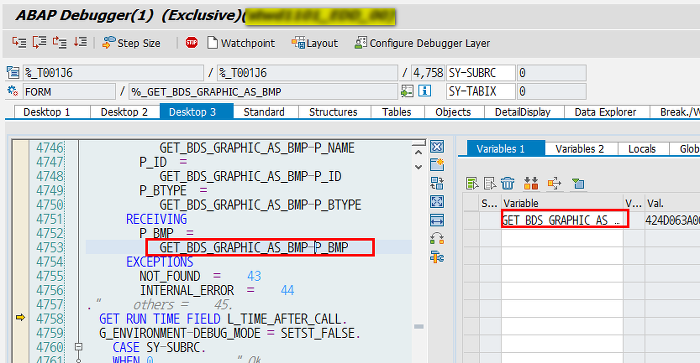
Task: Click the first green variable list toolbar icon
Action: 472,183
